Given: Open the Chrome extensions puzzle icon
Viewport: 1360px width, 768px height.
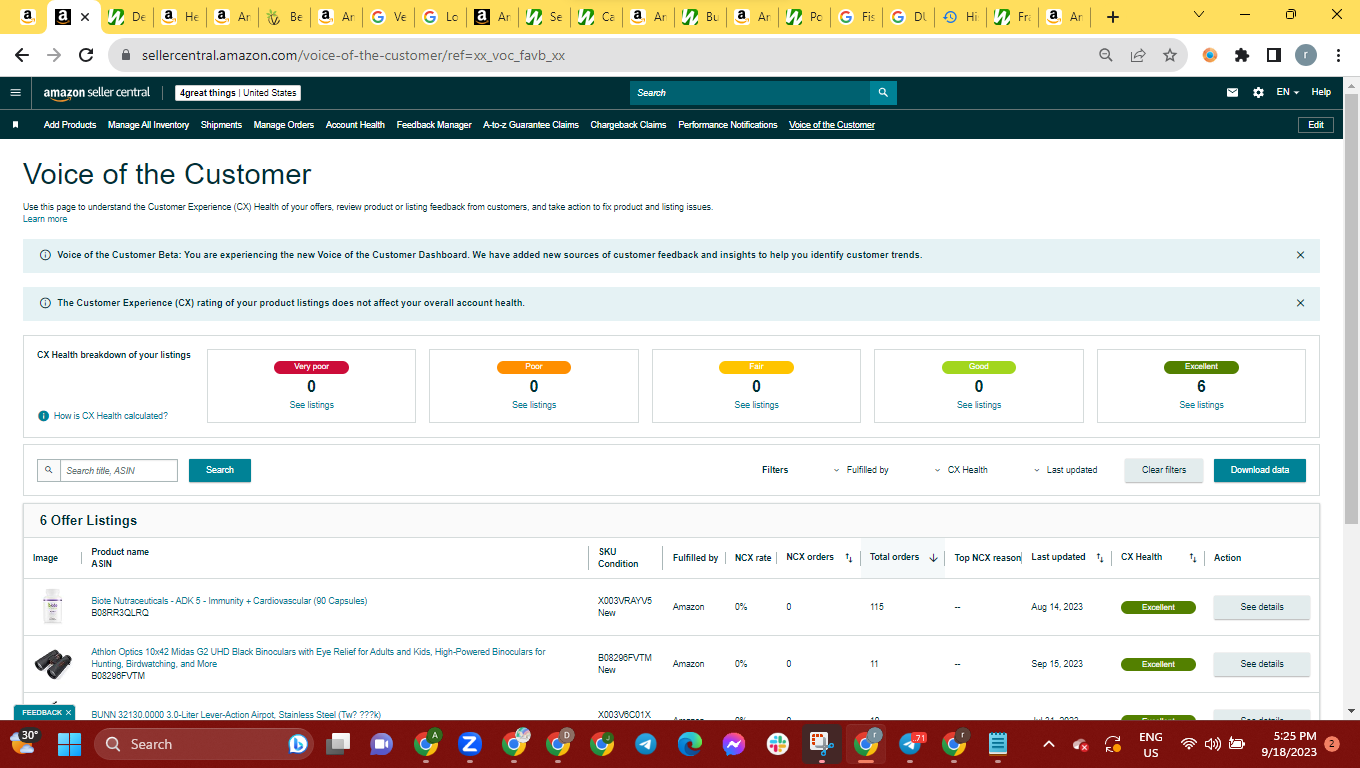Looking at the screenshot, I should click(1242, 56).
